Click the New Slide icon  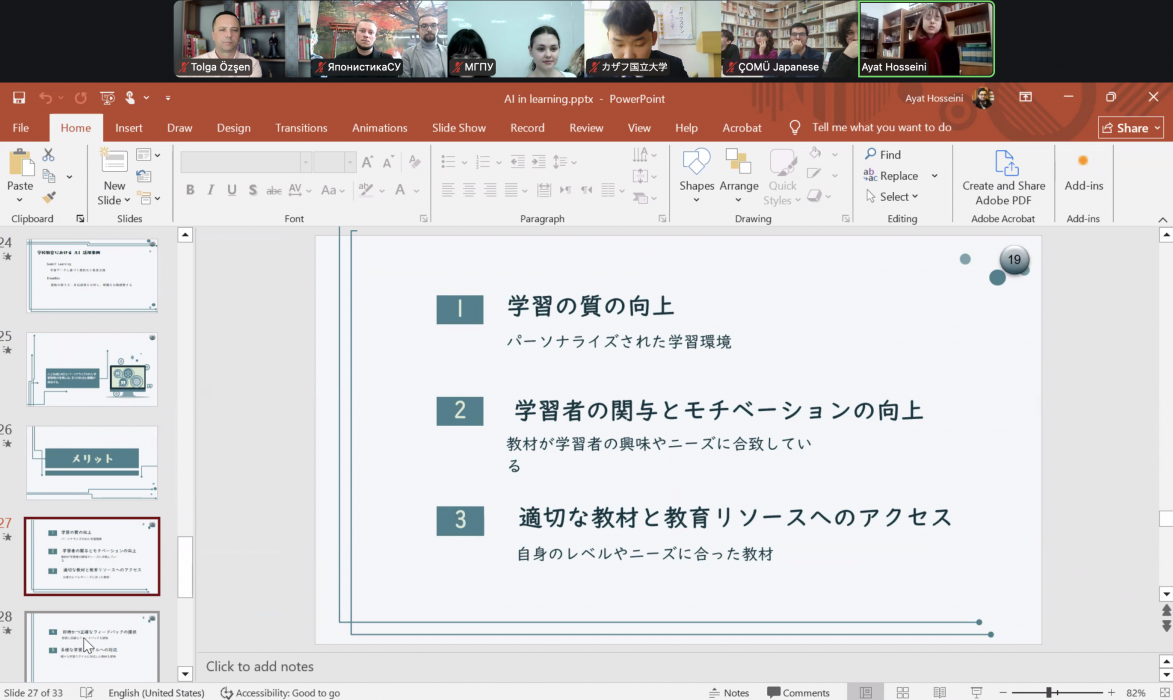pyautogui.click(x=114, y=160)
